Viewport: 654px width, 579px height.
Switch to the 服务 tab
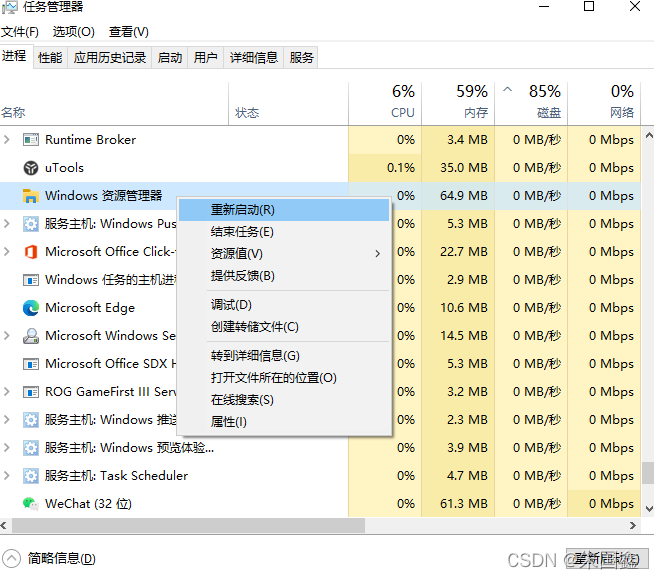(302, 58)
